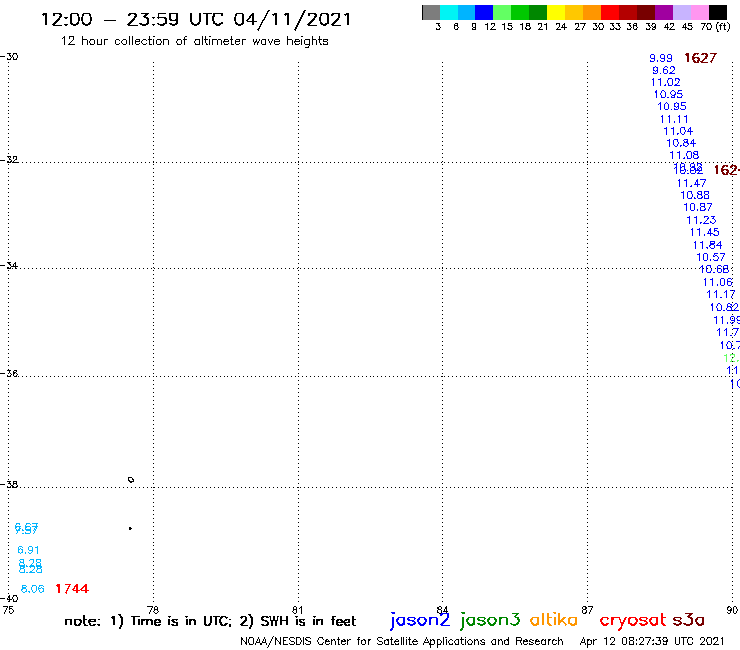Click the longitude axis label 78
740x650 pixels.
[153, 610]
